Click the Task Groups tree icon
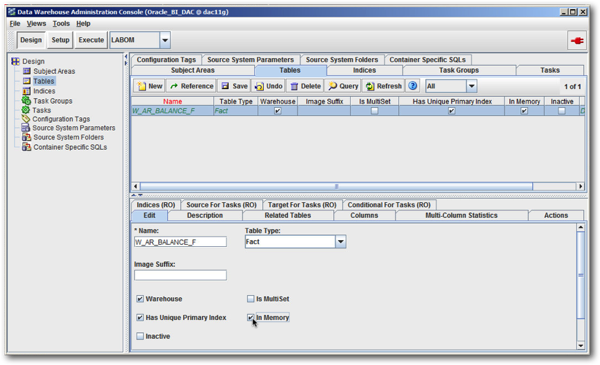 pyautogui.click(x=26, y=101)
